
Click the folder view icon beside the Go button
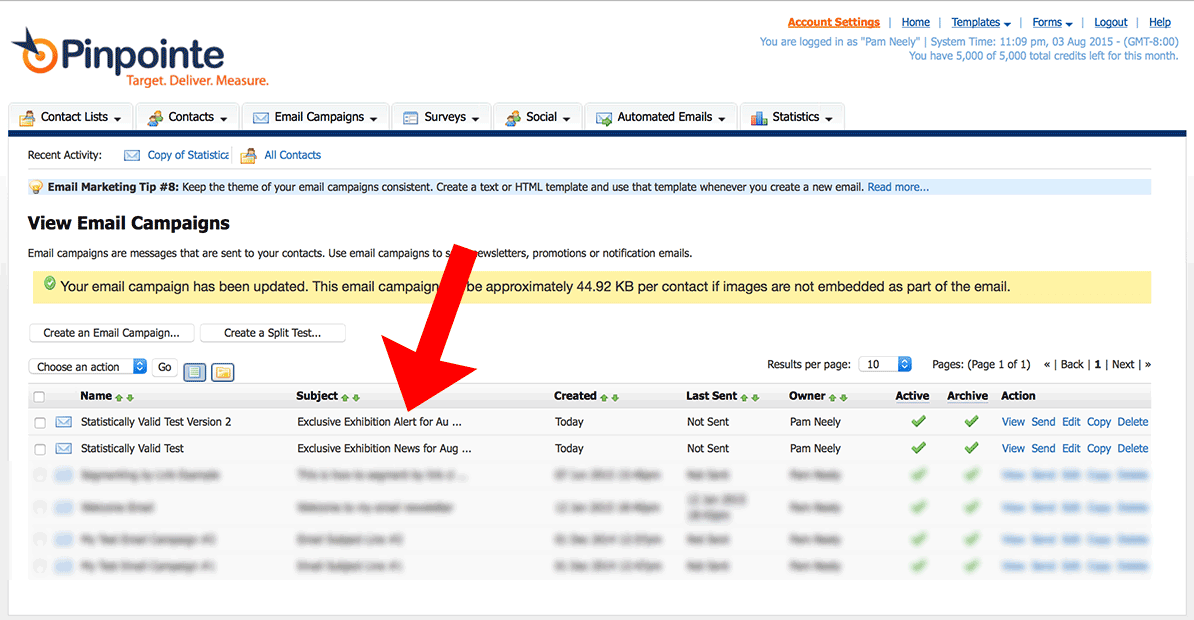pyautogui.click(x=222, y=372)
